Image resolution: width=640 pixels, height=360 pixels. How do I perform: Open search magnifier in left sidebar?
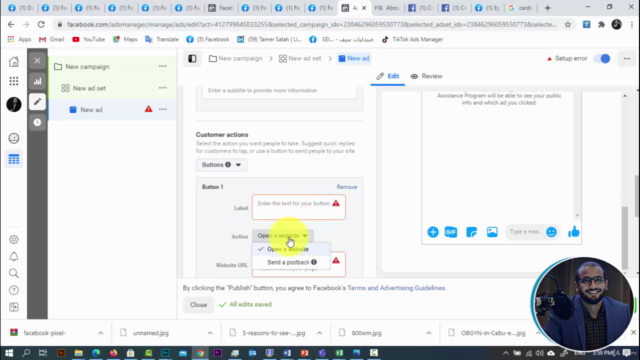pyautogui.click(x=13, y=273)
